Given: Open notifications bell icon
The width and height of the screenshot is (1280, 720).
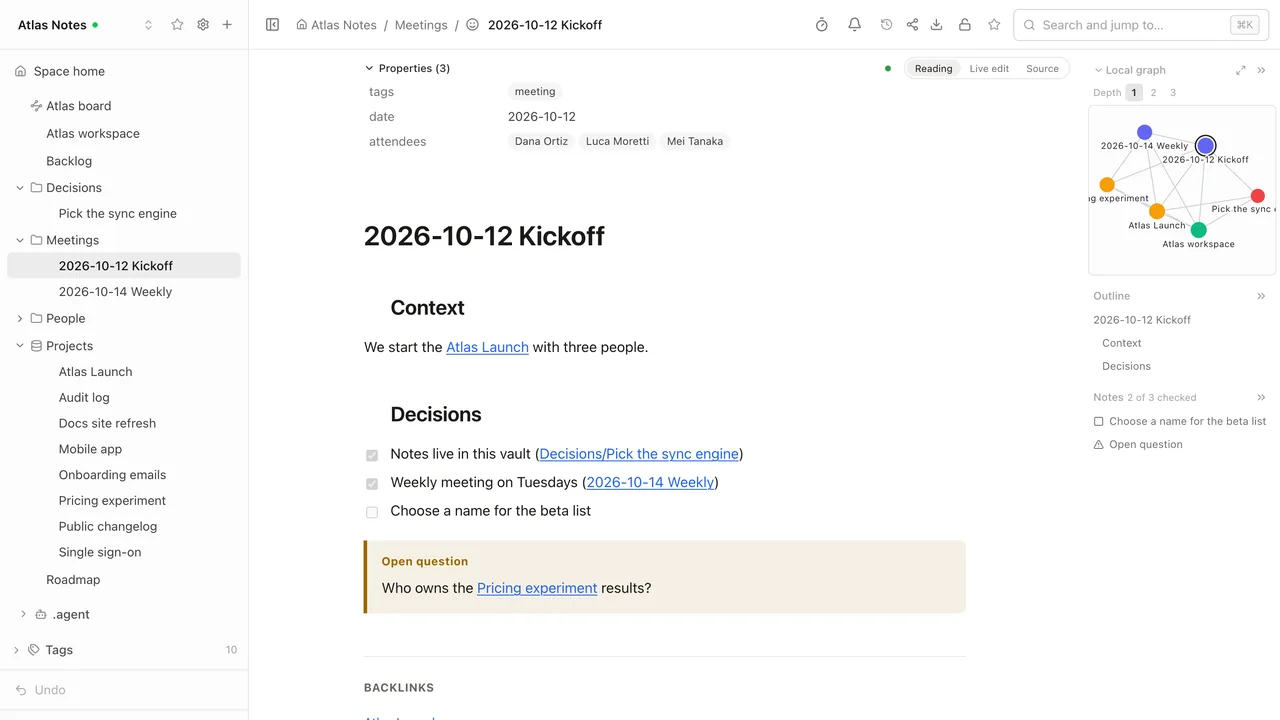Looking at the screenshot, I should click(x=855, y=25).
